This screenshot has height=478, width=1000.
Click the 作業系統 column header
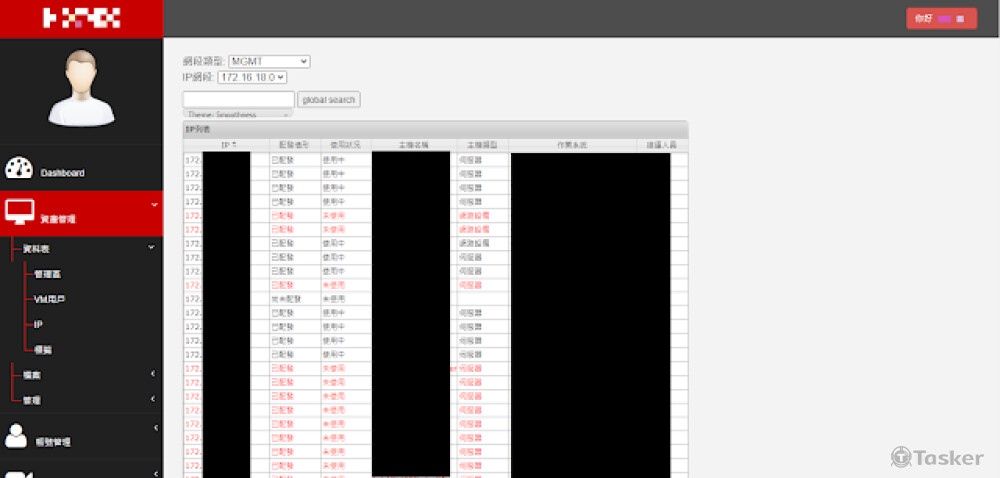573,146
